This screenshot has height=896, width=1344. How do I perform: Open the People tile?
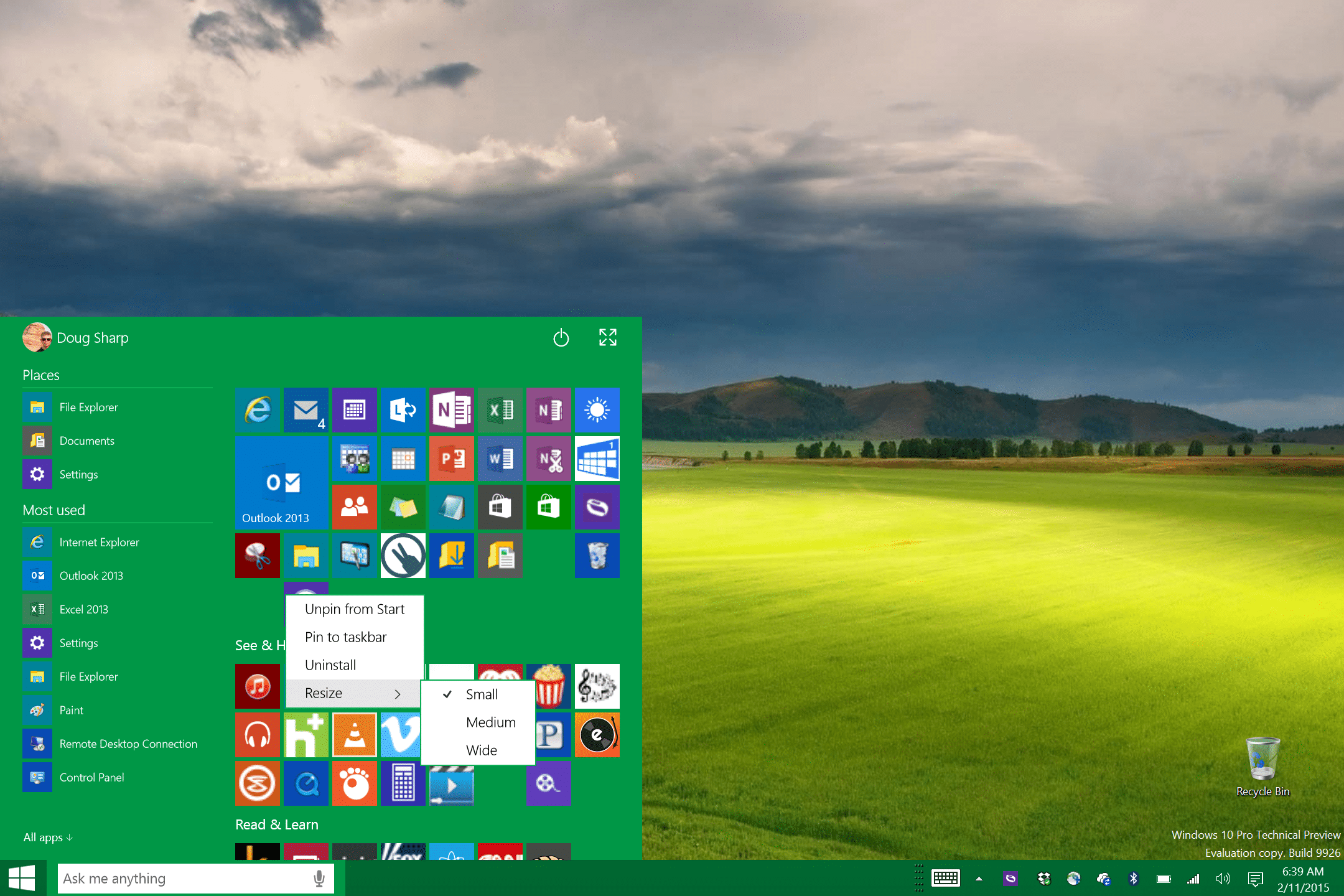pyautogui.click(x=355, y=507)
